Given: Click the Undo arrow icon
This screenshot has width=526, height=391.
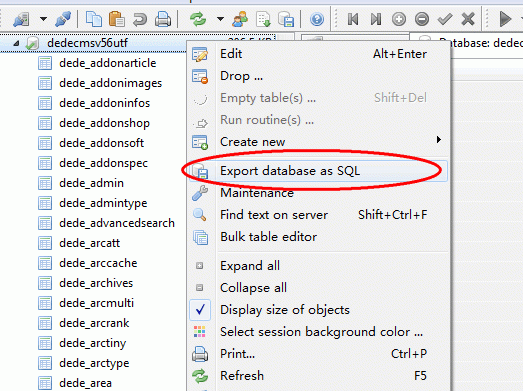Looking at the screenshot, I should (140, 19).
